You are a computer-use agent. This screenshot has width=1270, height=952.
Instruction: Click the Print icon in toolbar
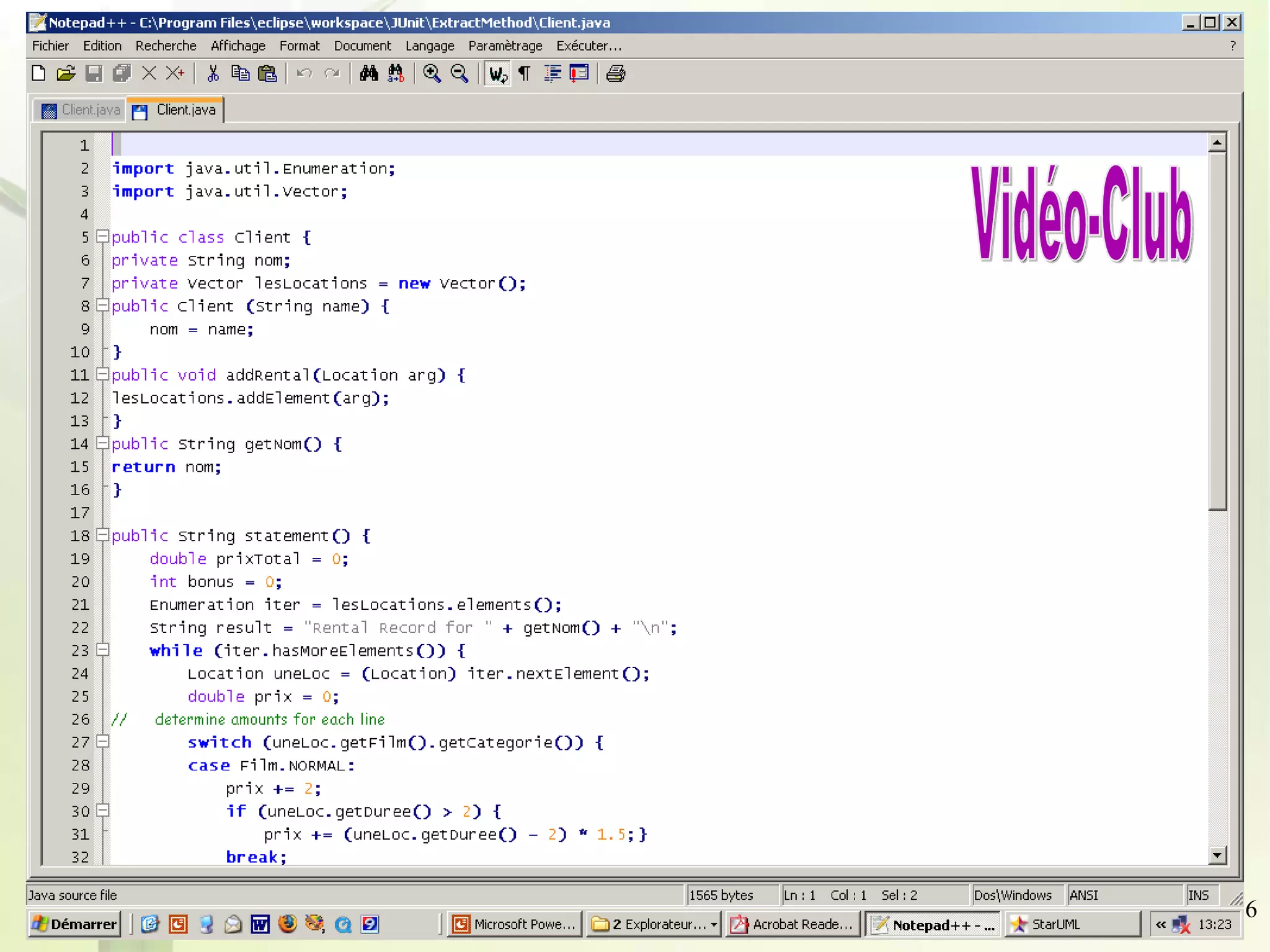pos(615,74)
